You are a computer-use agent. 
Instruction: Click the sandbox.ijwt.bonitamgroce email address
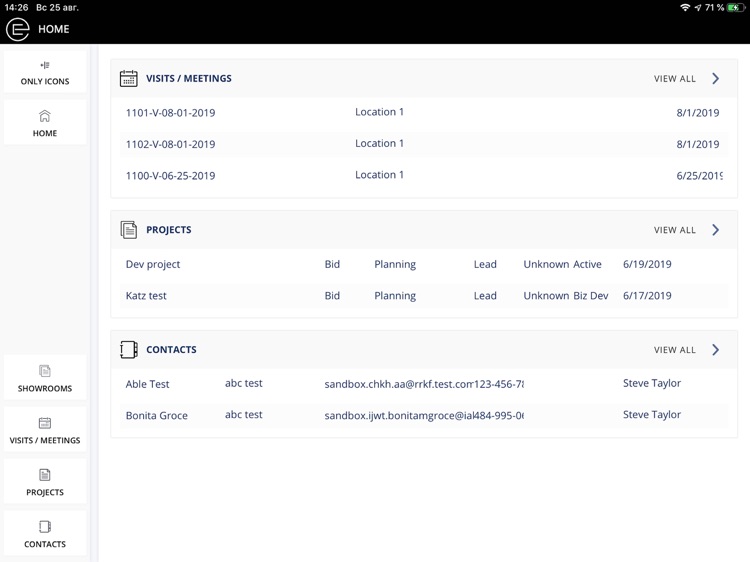tap(399, 416)
